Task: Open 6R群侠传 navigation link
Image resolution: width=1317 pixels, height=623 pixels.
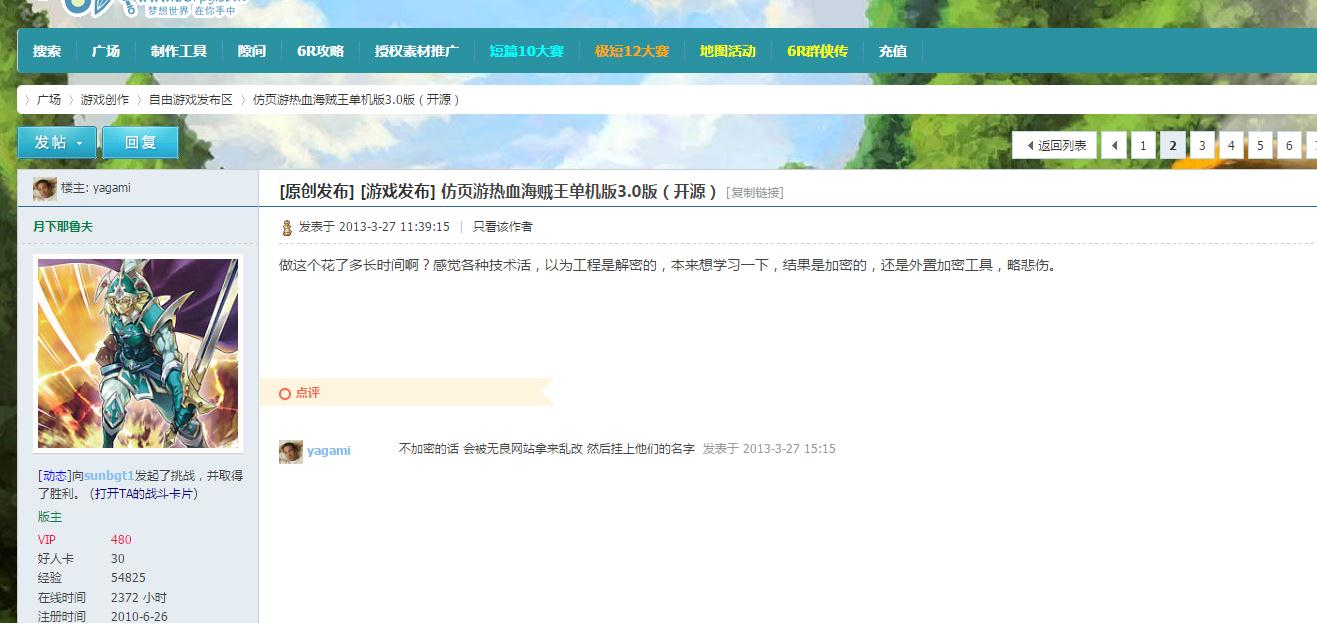Action: tap(817, 51)
